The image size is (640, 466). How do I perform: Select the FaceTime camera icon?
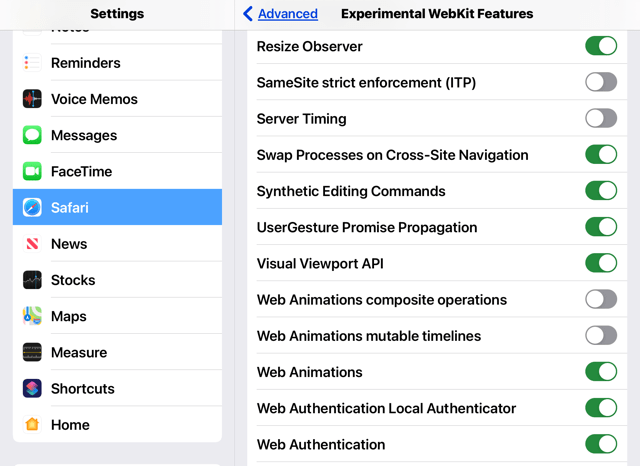[32, 171]
